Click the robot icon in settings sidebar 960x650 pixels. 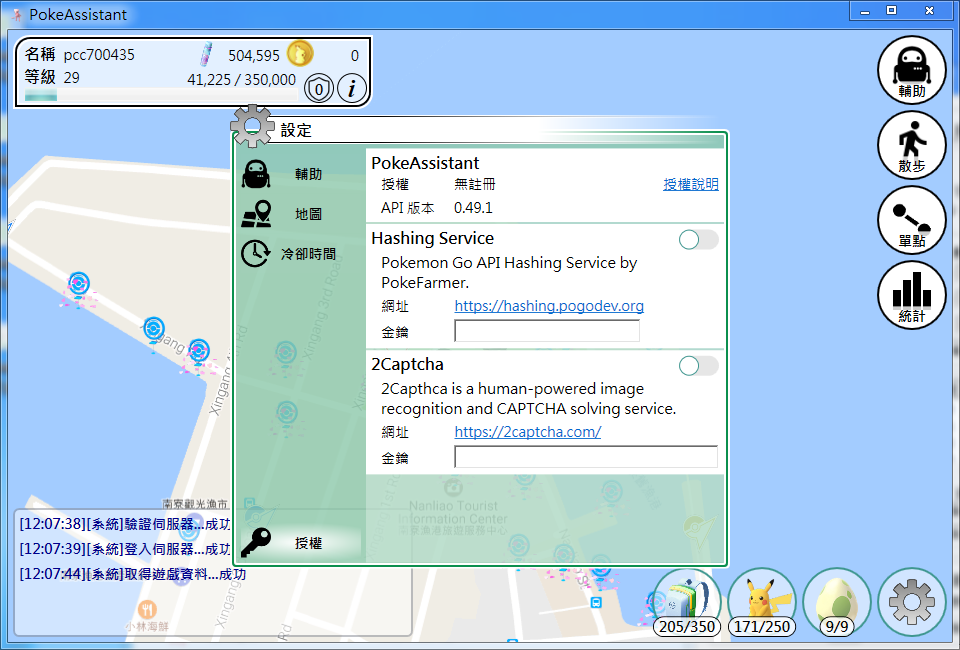(256, 174)
